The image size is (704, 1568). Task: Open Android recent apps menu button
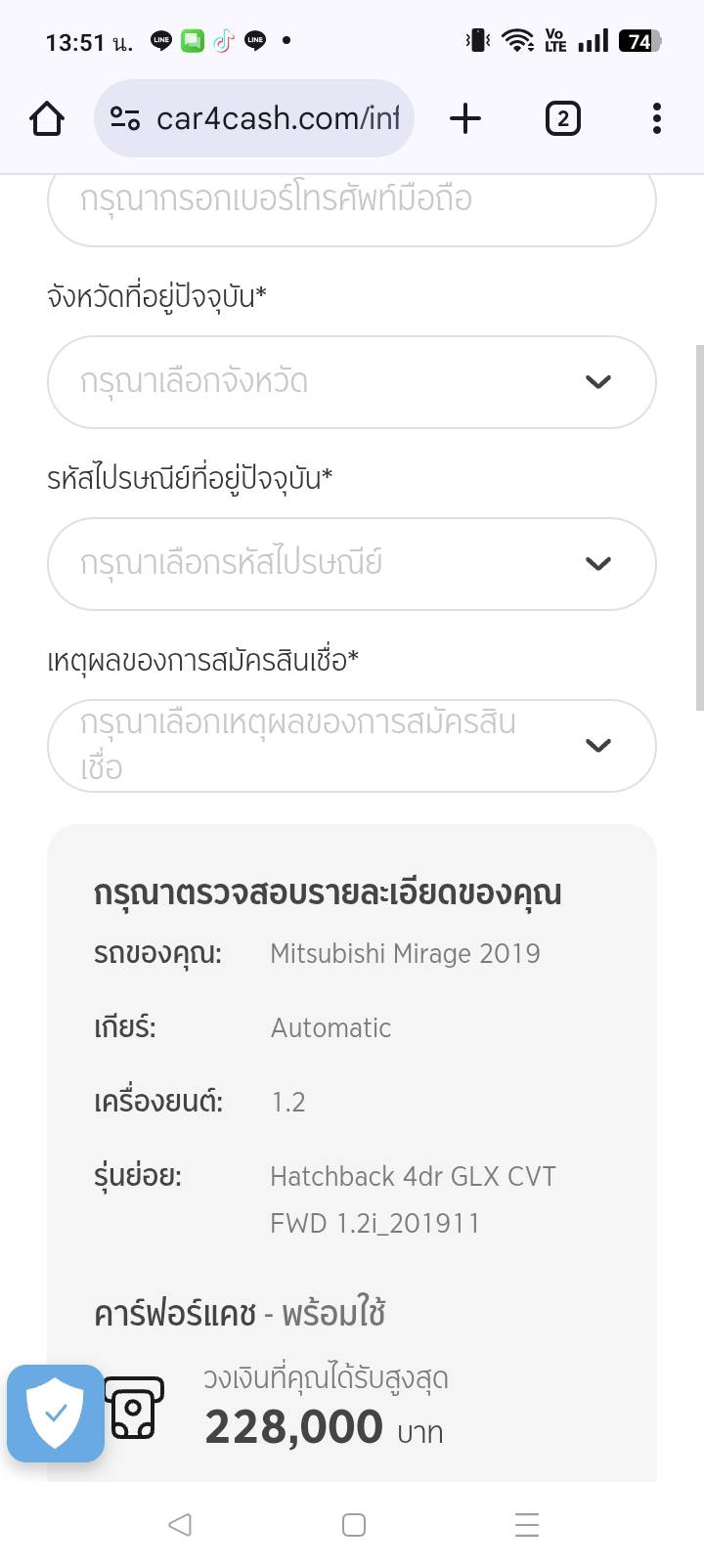pyautogui.click(x=526, y=1525)
